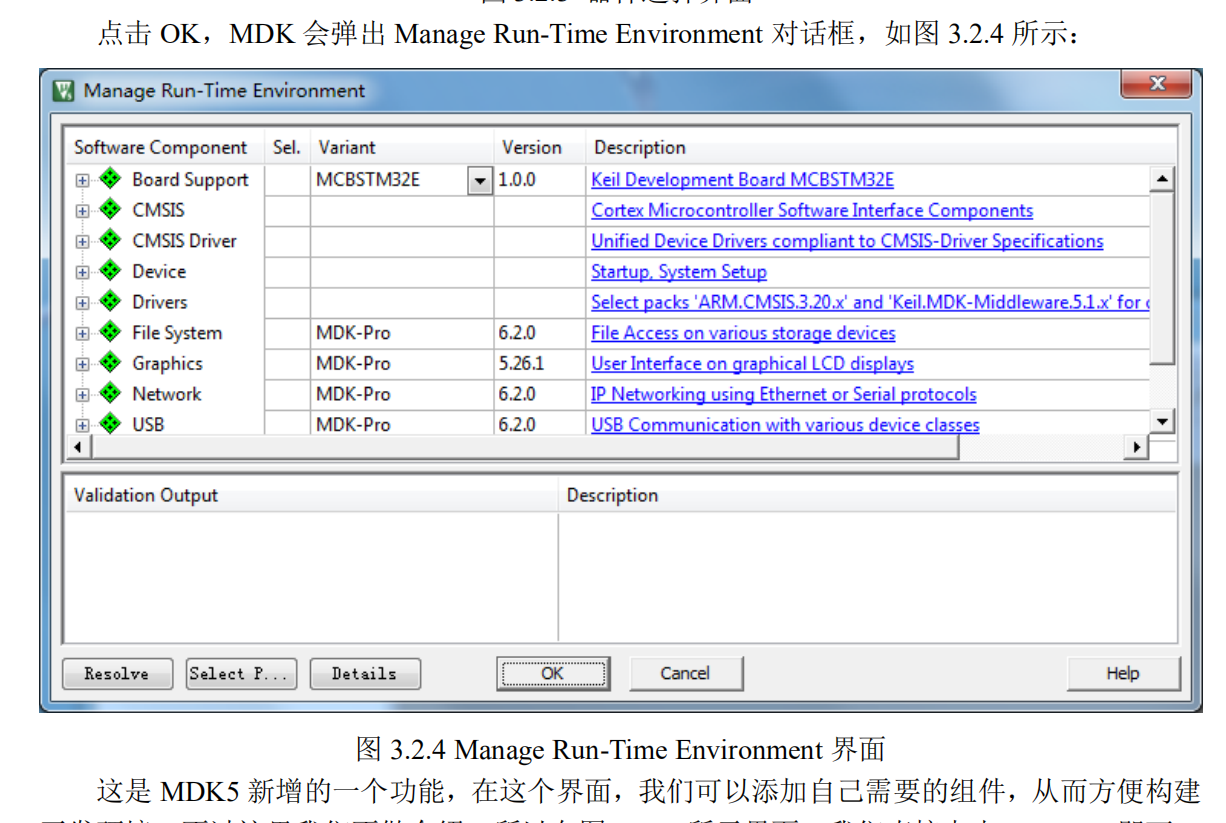Click the Version column header
Image resolution: width=1226 pixels, height=823 pixels.
coord(540,148)
